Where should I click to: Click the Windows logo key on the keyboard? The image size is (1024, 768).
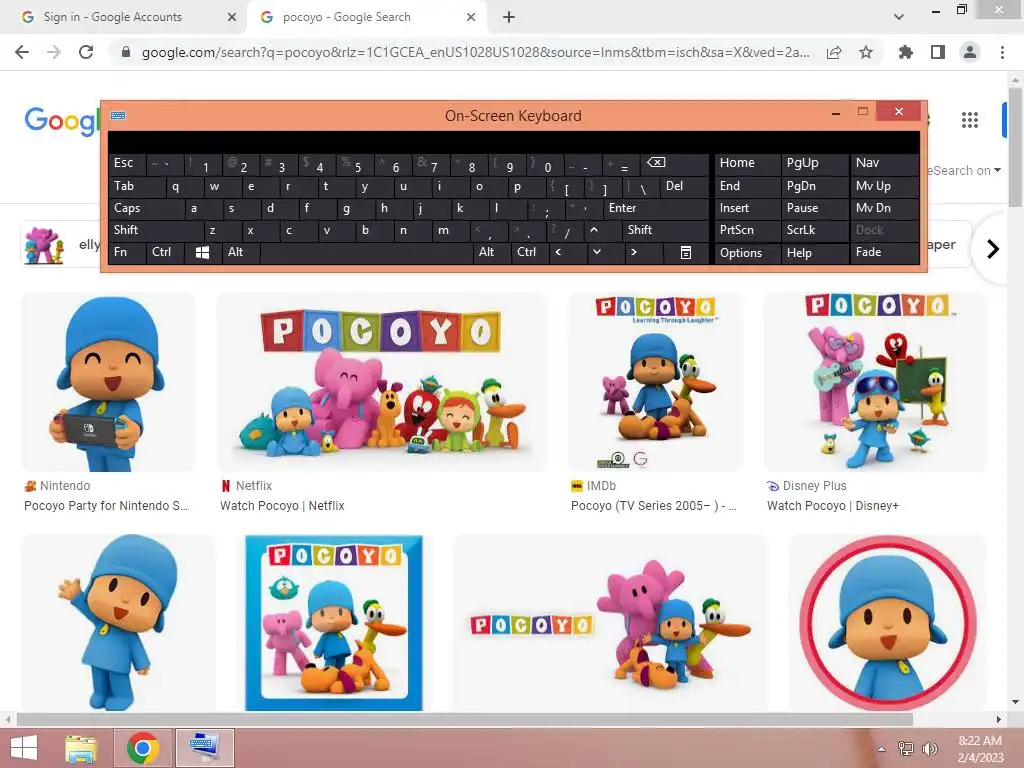(x=202, y=252)
